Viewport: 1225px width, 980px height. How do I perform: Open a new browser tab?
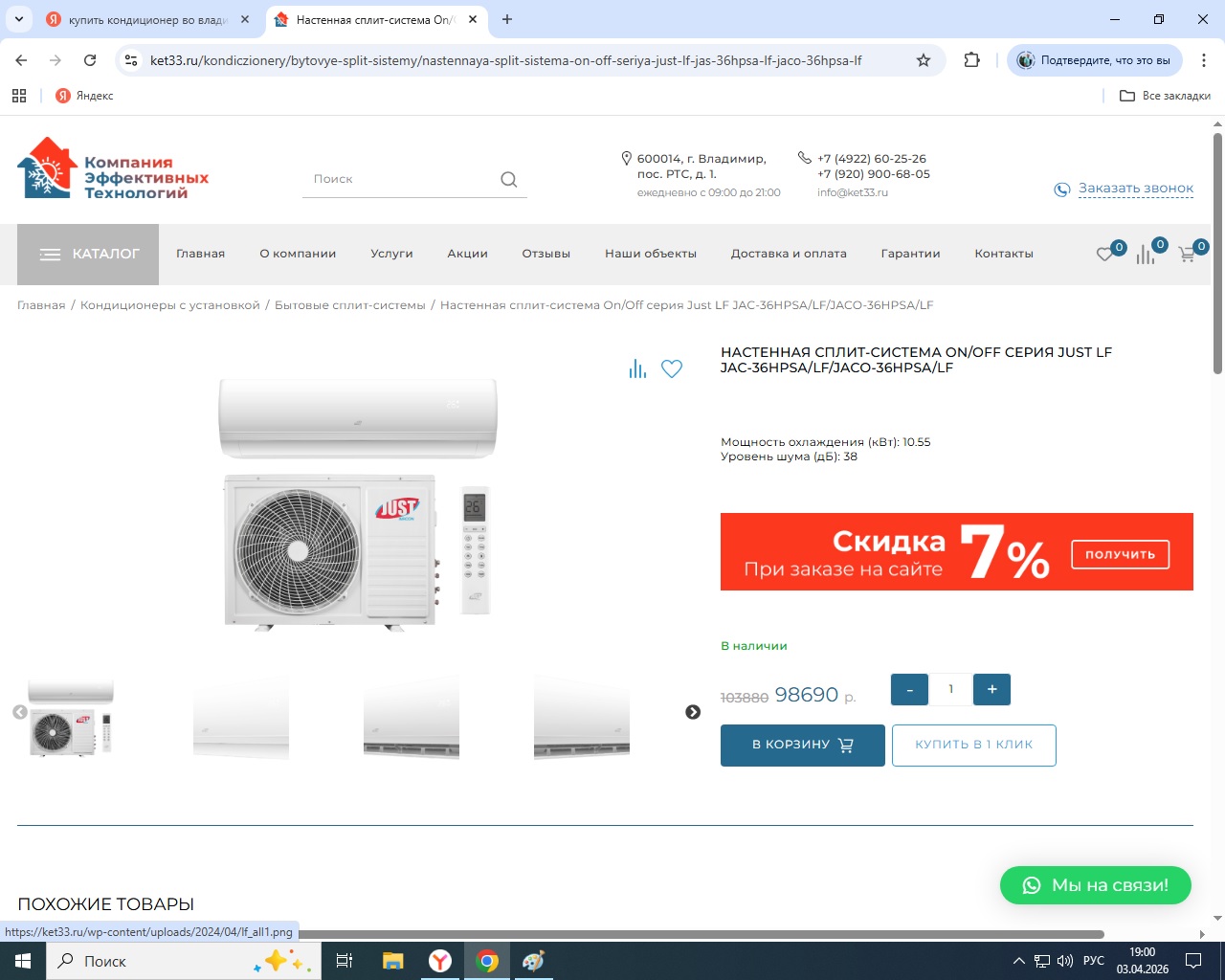[507, 19]
